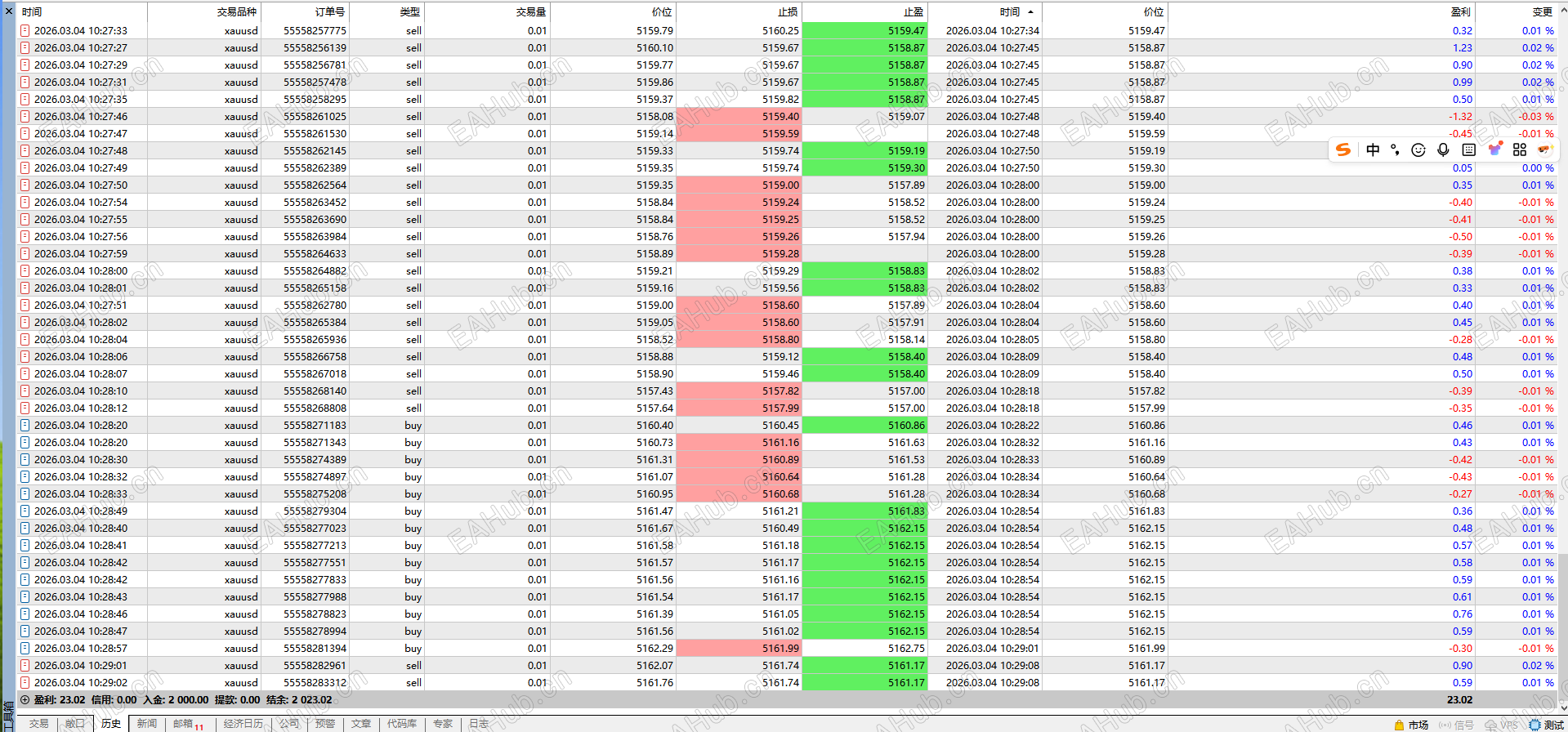Click the row icon for order 55558263452

(x=25, y=203)
